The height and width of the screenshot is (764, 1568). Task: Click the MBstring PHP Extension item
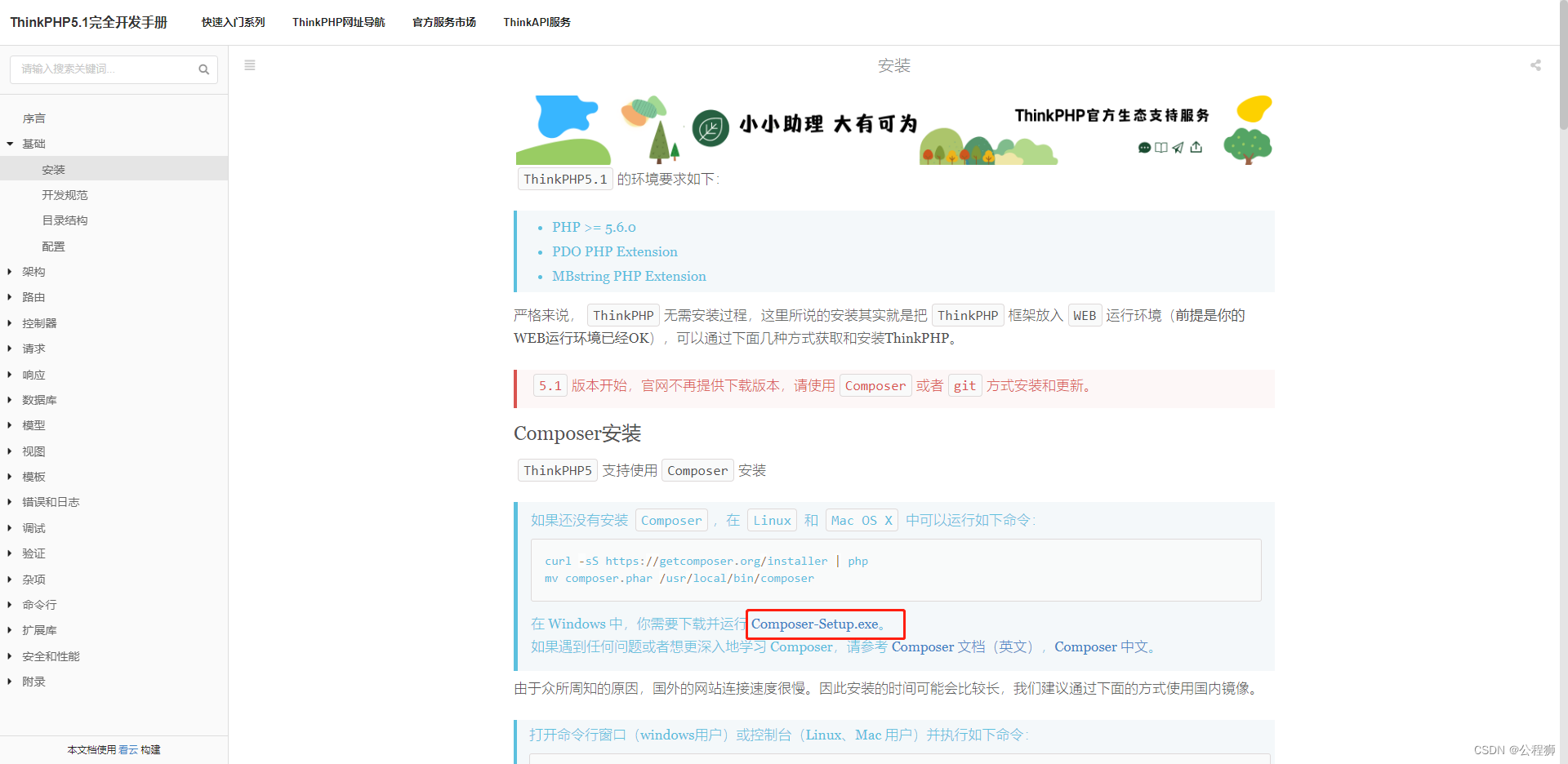[629, 277]
